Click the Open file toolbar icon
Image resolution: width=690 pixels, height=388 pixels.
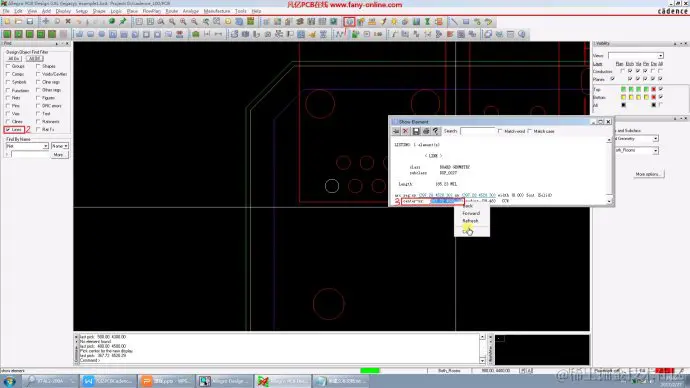19,22
